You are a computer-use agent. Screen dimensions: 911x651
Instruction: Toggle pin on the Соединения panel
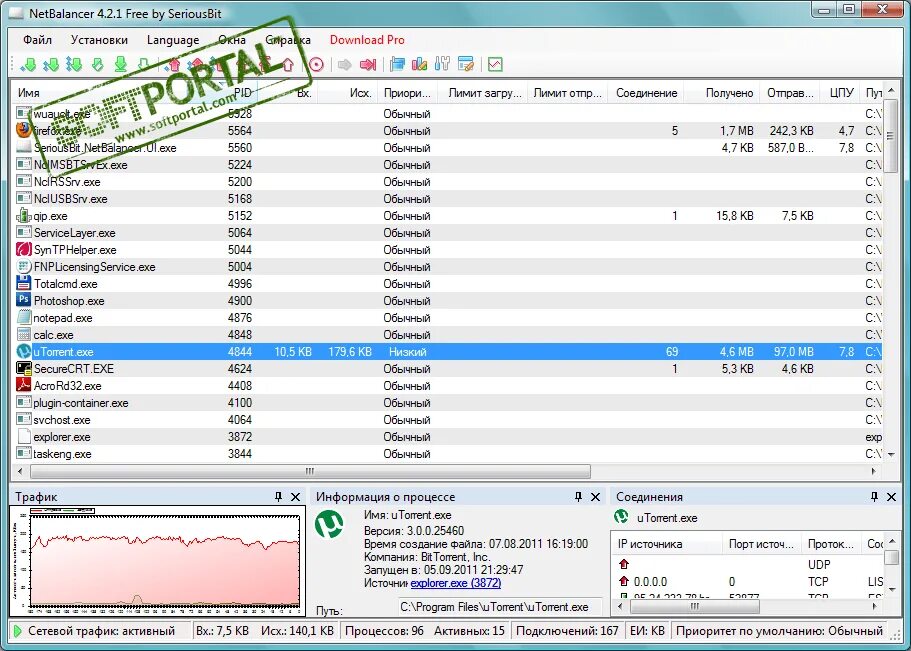click(874, 496)
